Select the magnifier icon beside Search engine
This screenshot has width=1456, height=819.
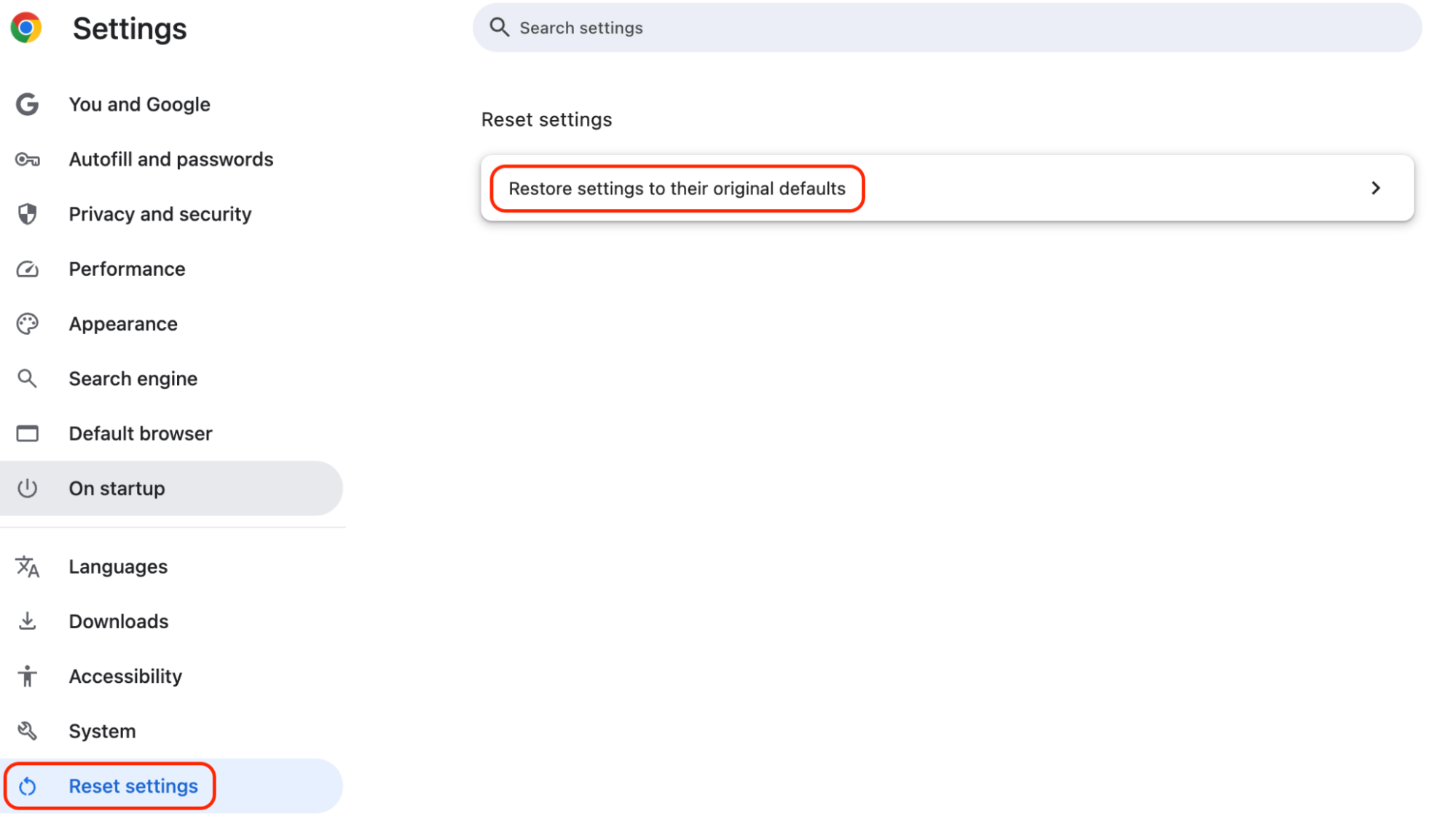coord(27,378)
